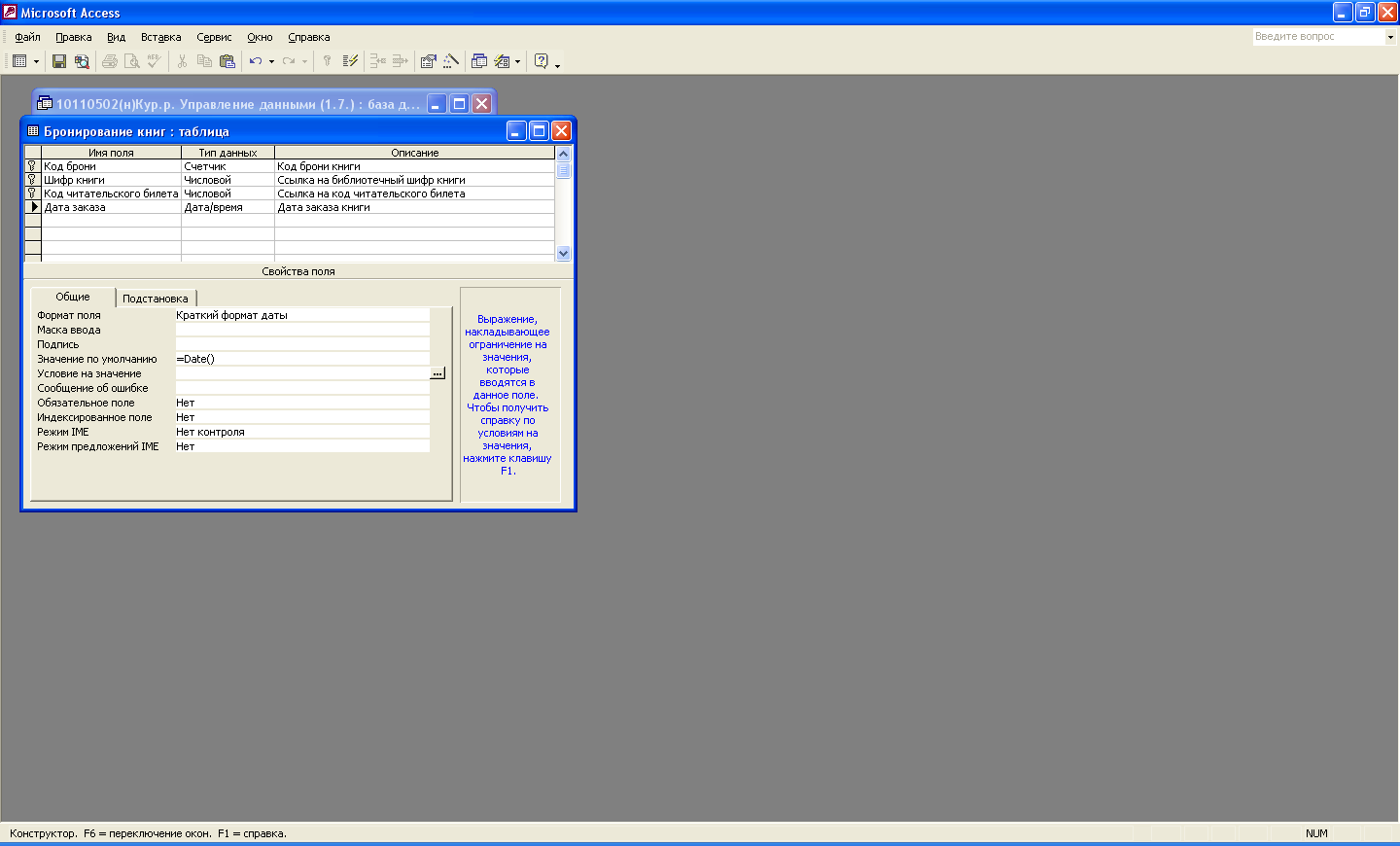The width and height of the screenshot is (1400, 846).
Task: Click the Paste toolbar icon
Action: pos(227,61)
